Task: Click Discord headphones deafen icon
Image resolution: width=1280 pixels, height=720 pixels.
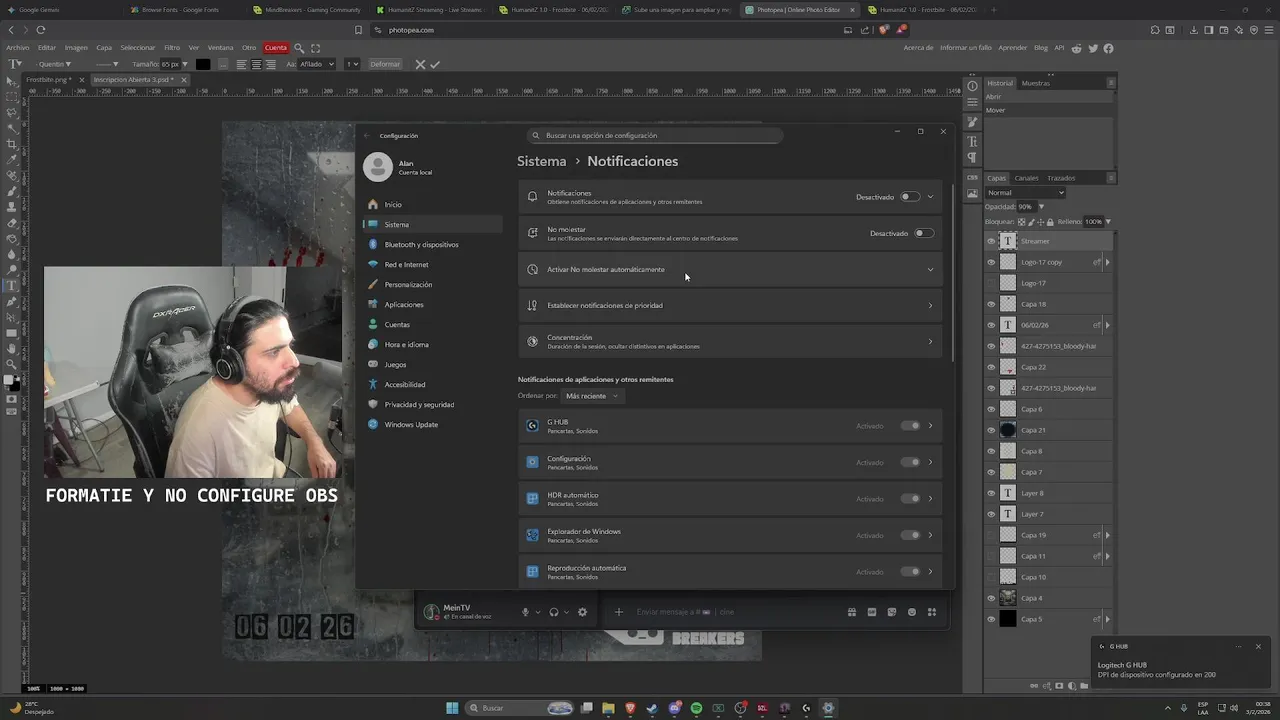Action: click(x=553, y=612)
